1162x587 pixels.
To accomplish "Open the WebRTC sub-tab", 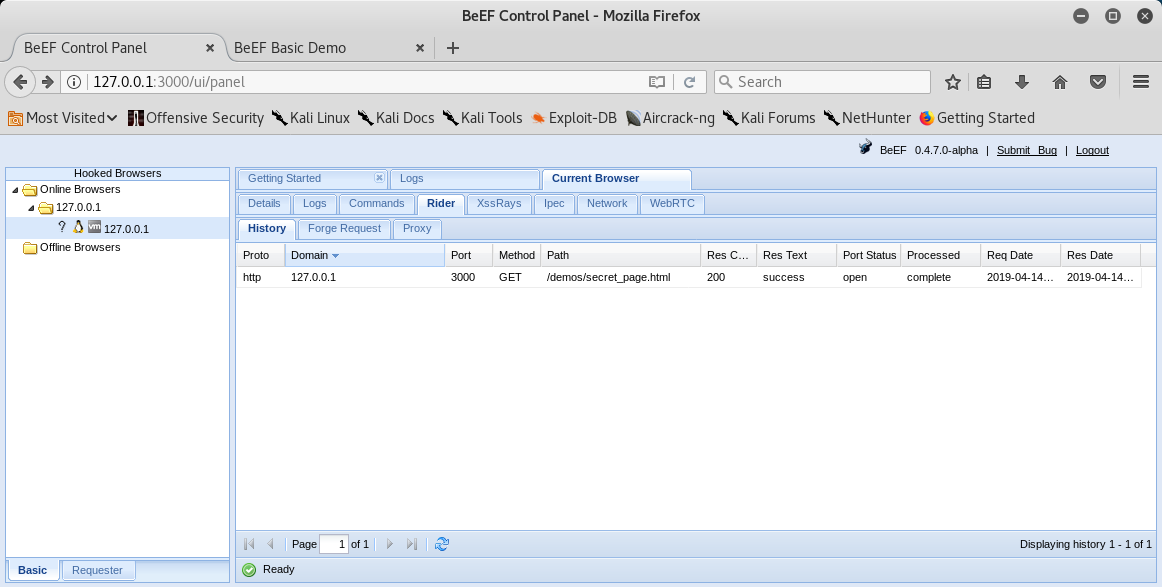I will (x=672, y=204).
